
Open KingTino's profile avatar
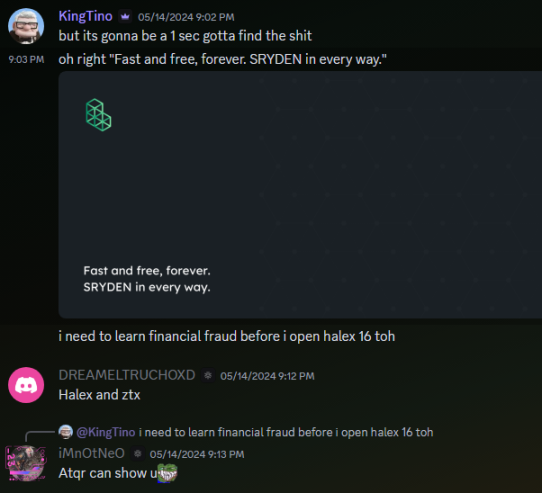(26, 26)
